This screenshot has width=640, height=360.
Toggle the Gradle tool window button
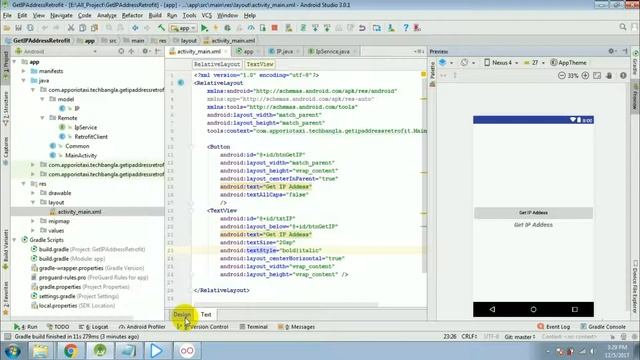635,63
